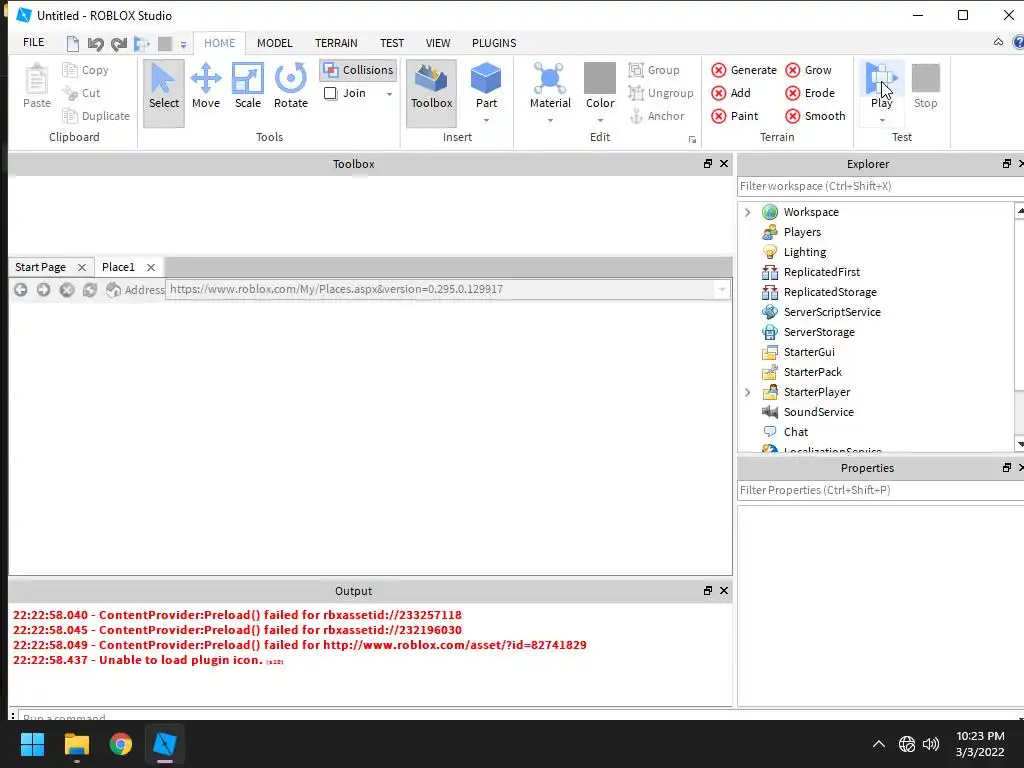Screen dimensions: 1024x768
Task: Click the Duplicate button
Action: [96, 116]
